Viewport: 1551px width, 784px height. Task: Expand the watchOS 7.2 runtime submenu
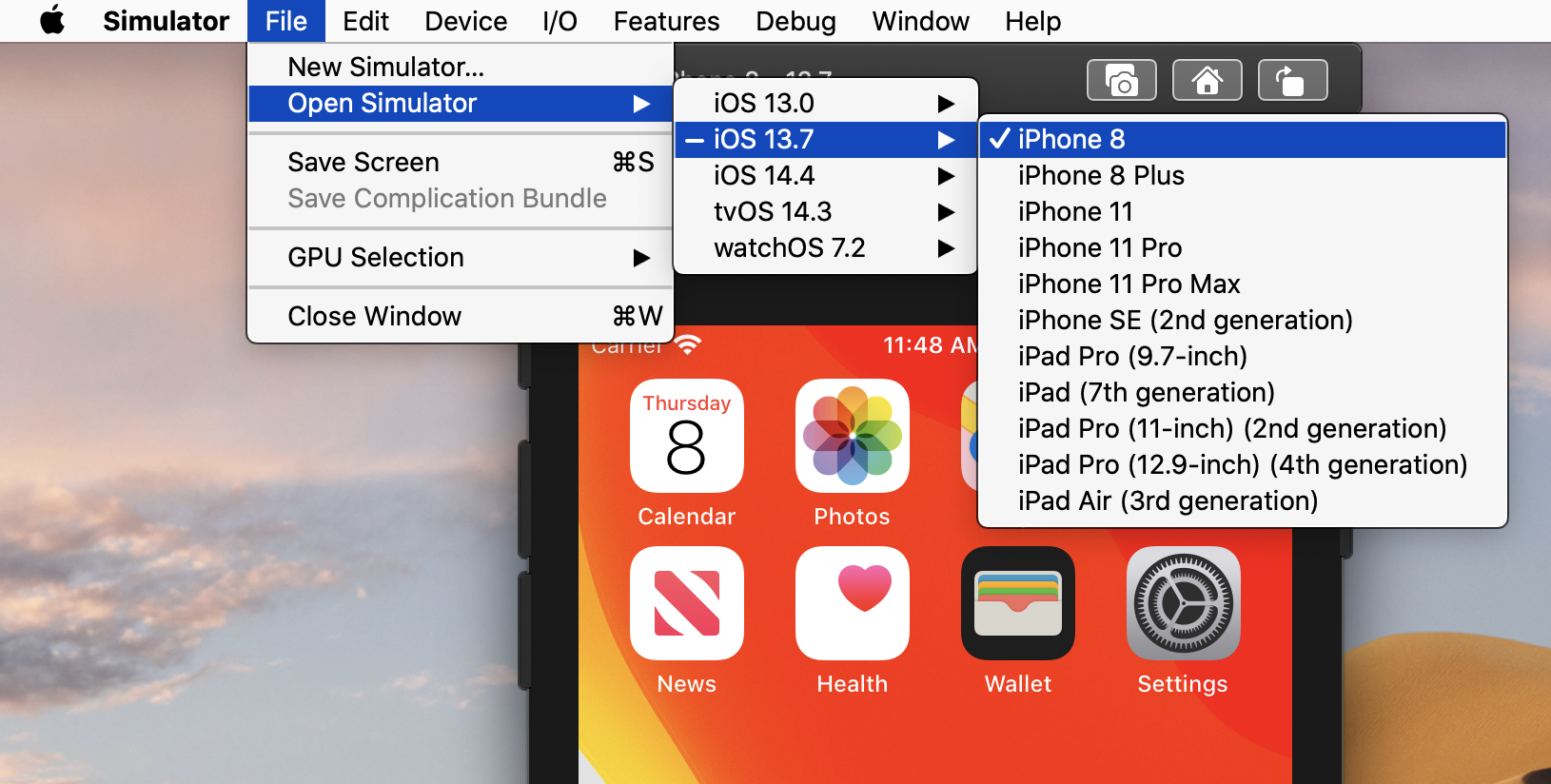[x=826, y=247]
